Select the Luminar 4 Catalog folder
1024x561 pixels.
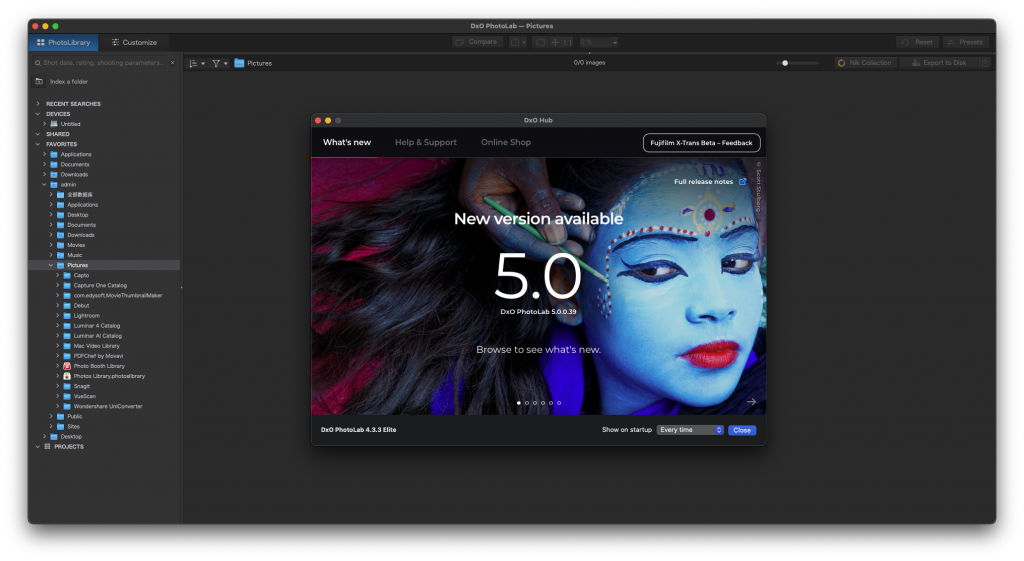click(x=97, y=326)
